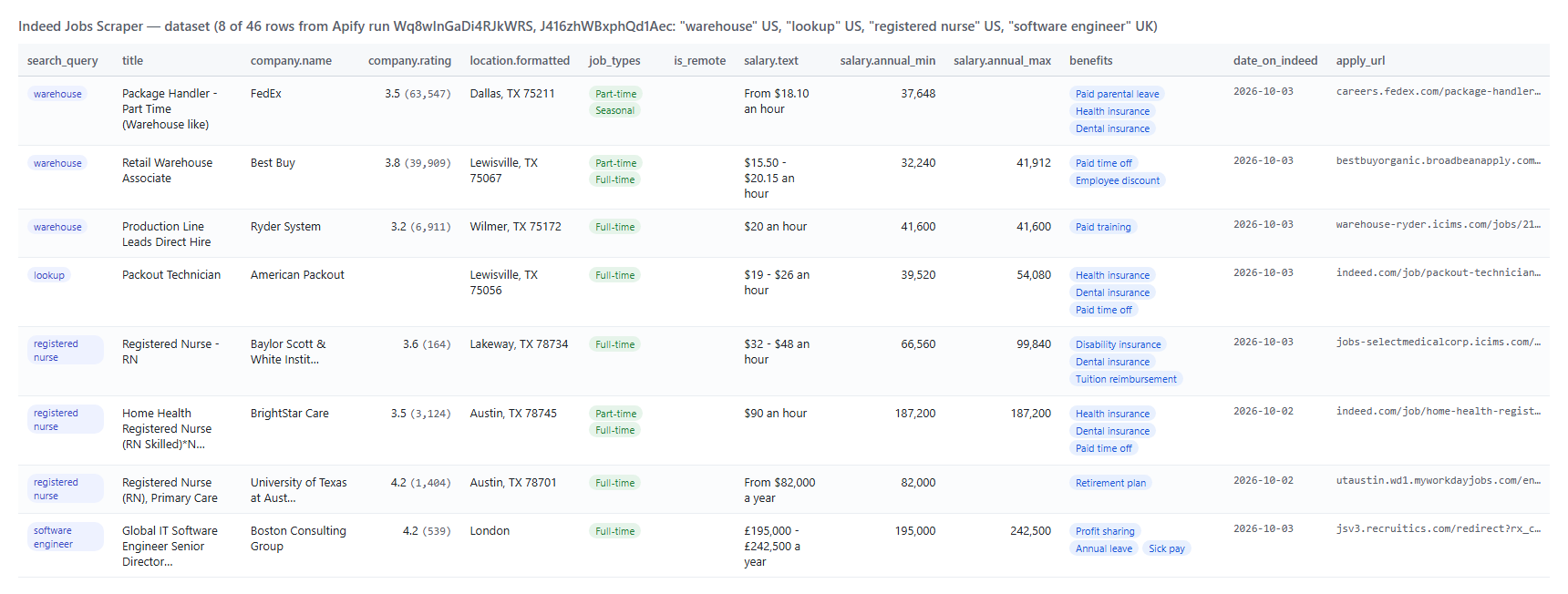The width and height of the screenshot is (1568, 594).
Task: Click the Disability insurance benefit tag
Action: tap(1119, 344)
